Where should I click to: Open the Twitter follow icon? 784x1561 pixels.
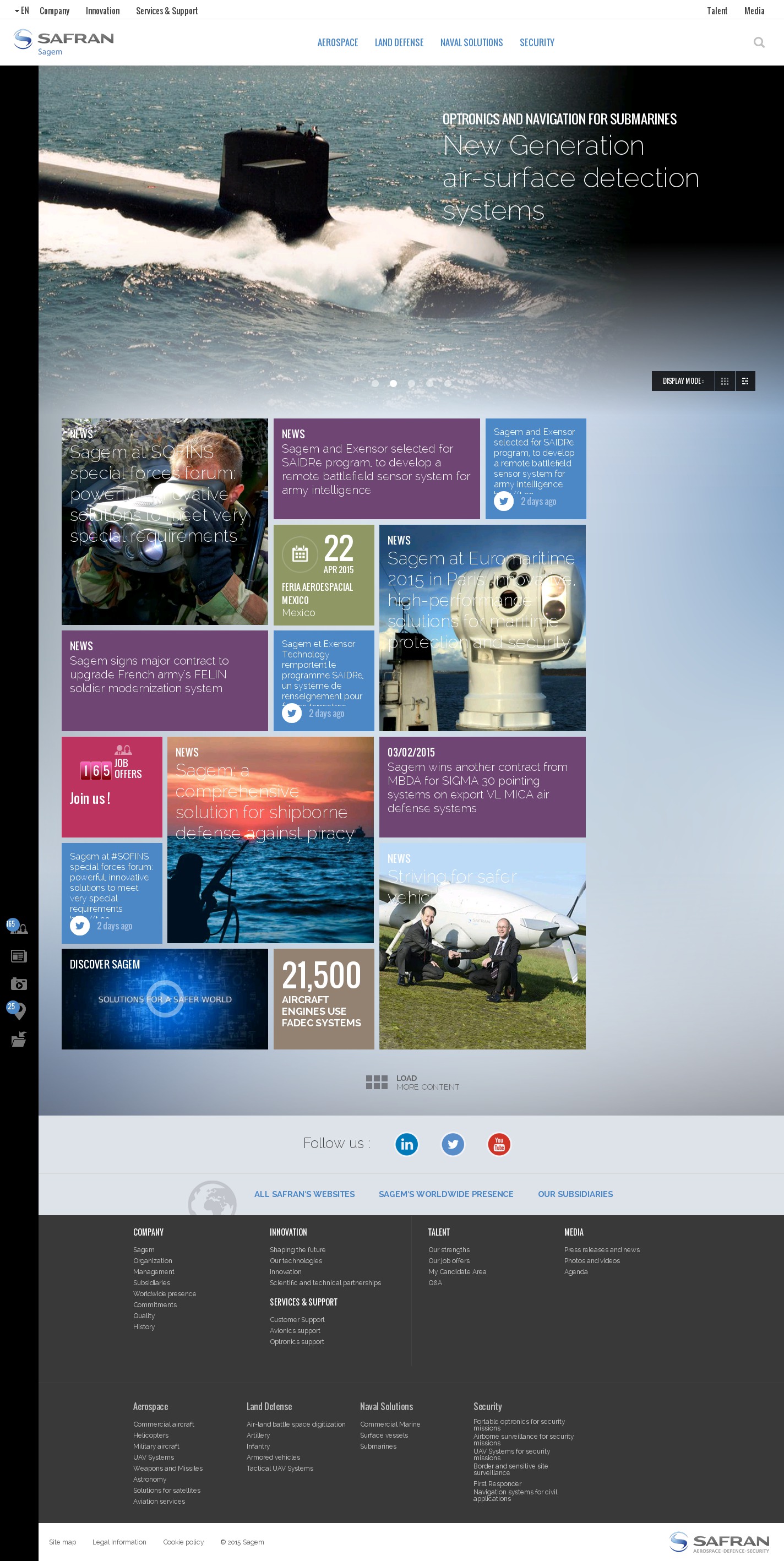click(453, 1144)
